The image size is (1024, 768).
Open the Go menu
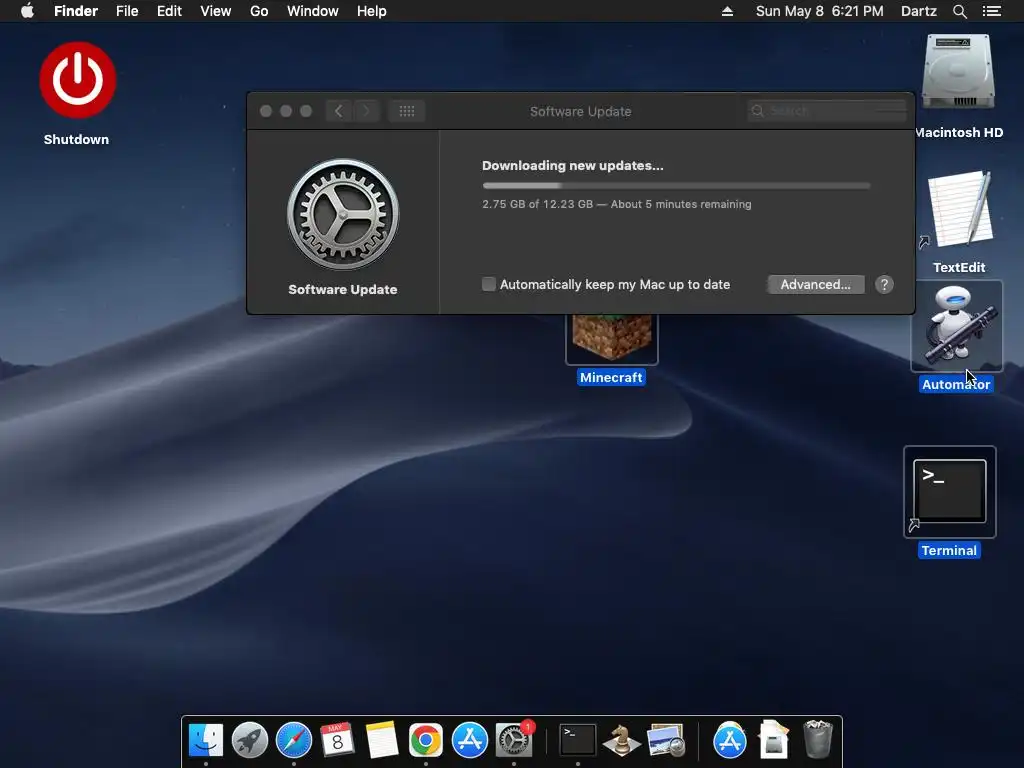point(259,11)
